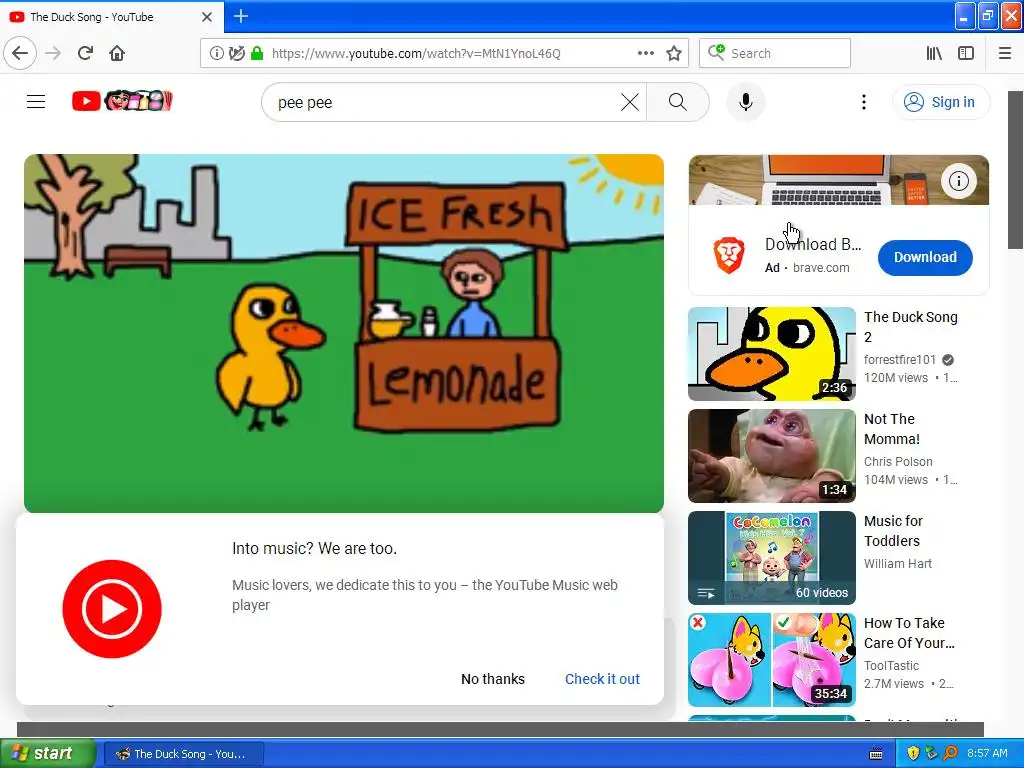This screenshot has width=1024, height=768.
Task: Click the Chris Polson channel name
Action: (898, 462)
